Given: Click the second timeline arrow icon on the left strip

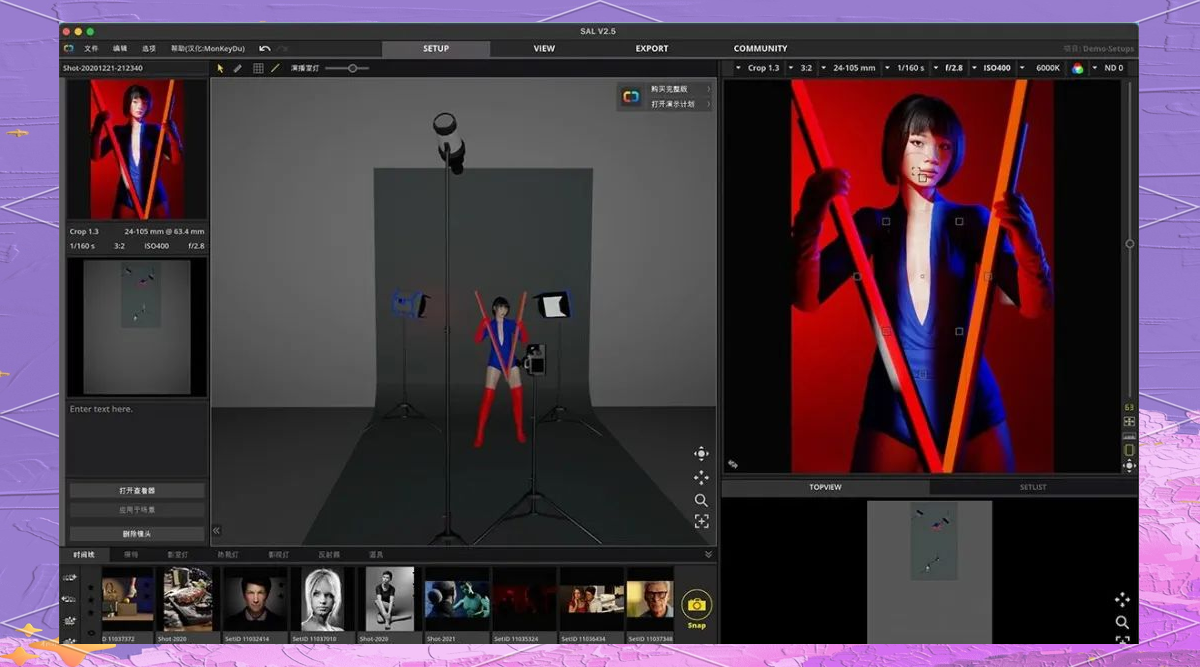Looking at the screenshot, I should tap(70, 600).
